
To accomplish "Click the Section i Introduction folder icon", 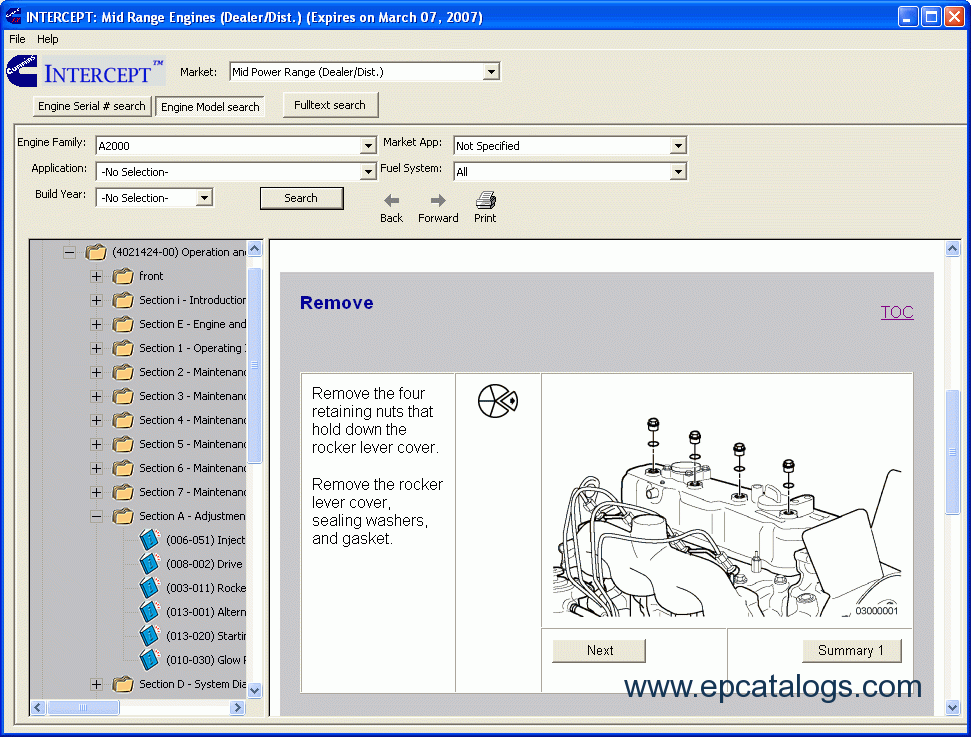I will click(x=123, y=300).
